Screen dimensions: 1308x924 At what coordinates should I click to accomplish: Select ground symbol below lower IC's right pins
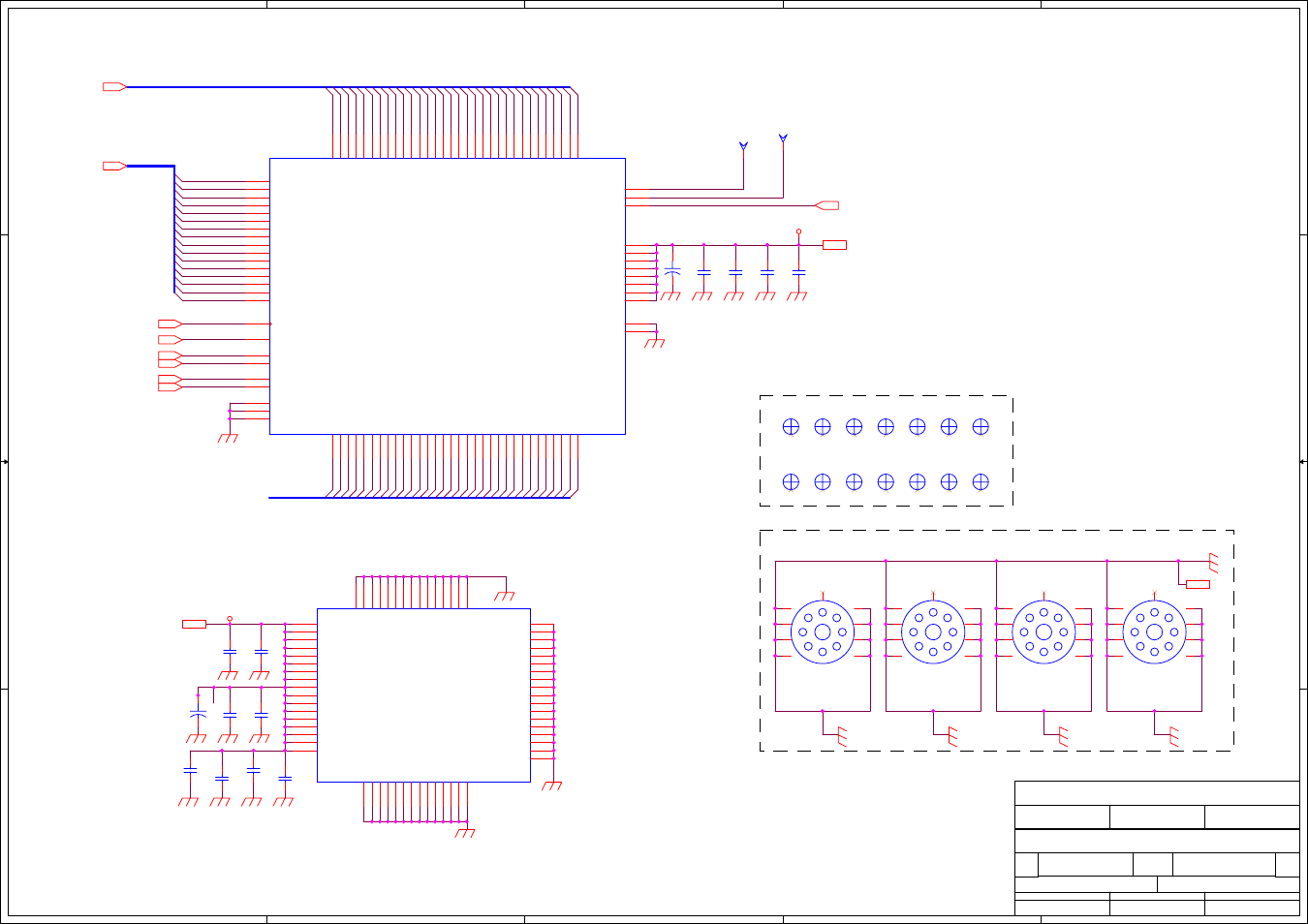point(552,786)
